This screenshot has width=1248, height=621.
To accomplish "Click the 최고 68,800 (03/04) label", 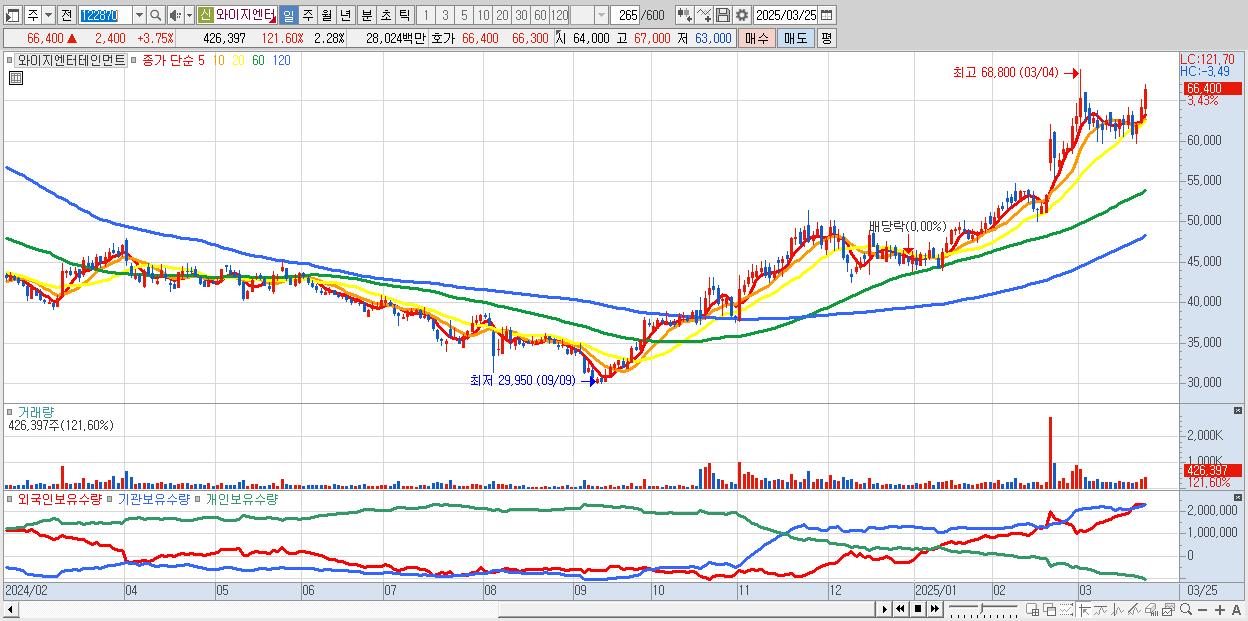I will [1005, 72].
